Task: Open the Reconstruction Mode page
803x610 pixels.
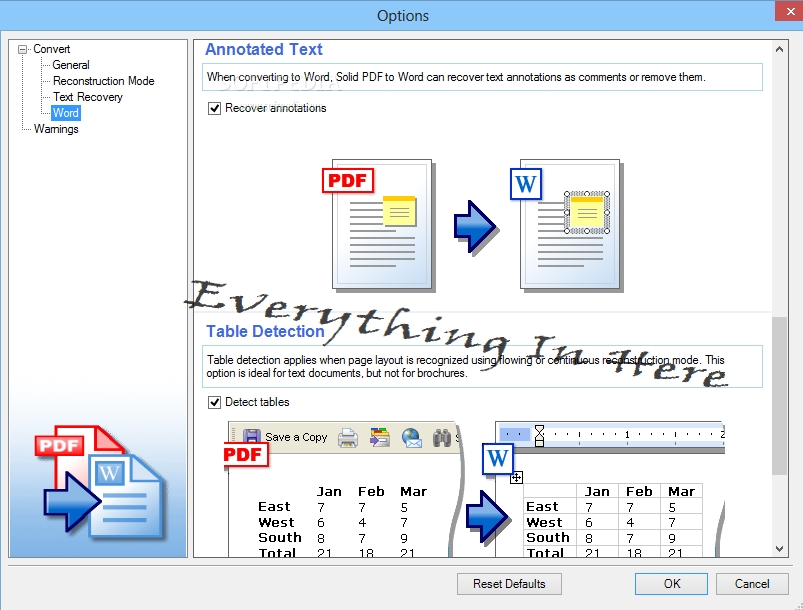Action: (x=103, y=81)
